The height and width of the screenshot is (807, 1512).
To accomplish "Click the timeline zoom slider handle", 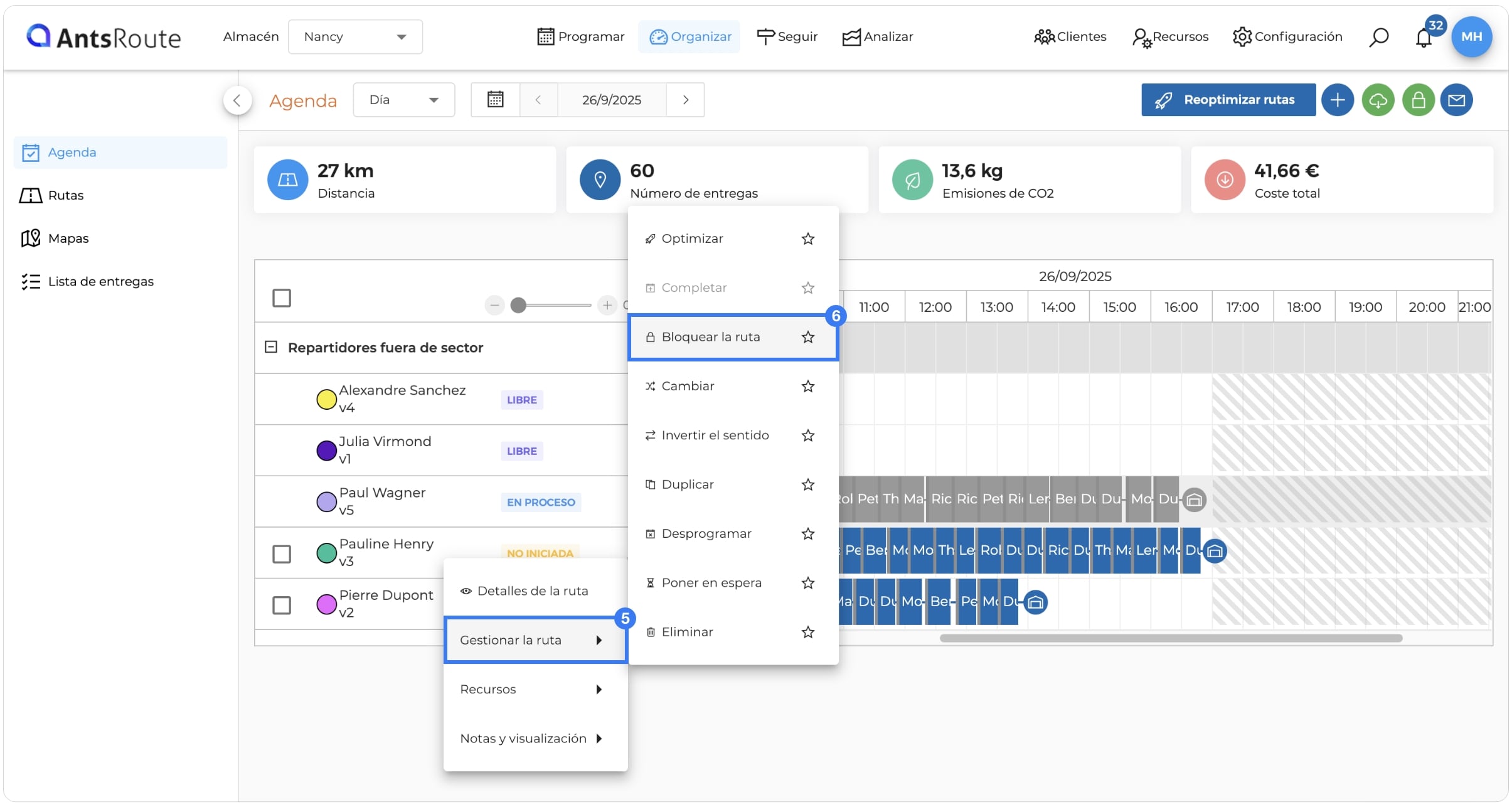I will (518, 306).
